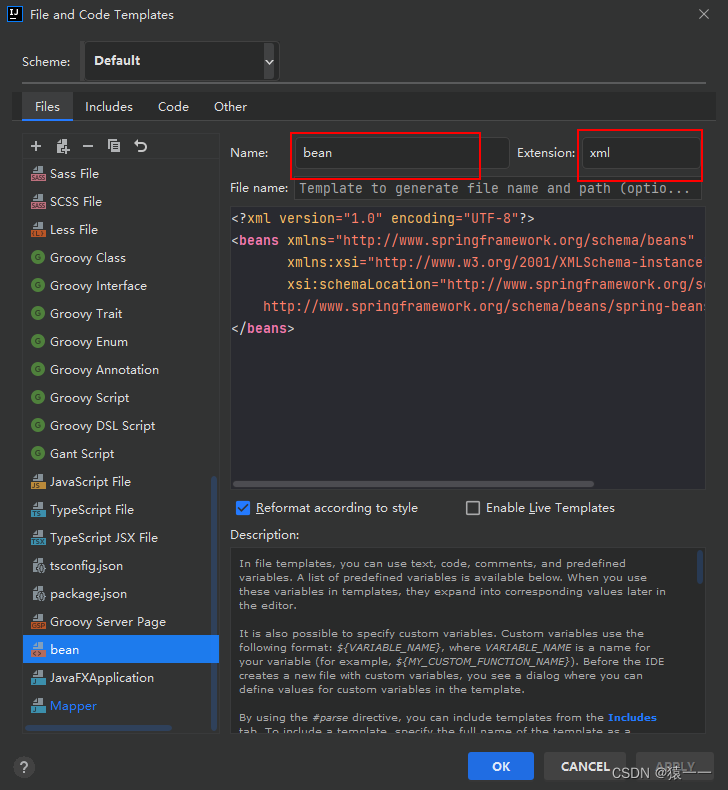Click the Name field containing bean

[402, 153]
